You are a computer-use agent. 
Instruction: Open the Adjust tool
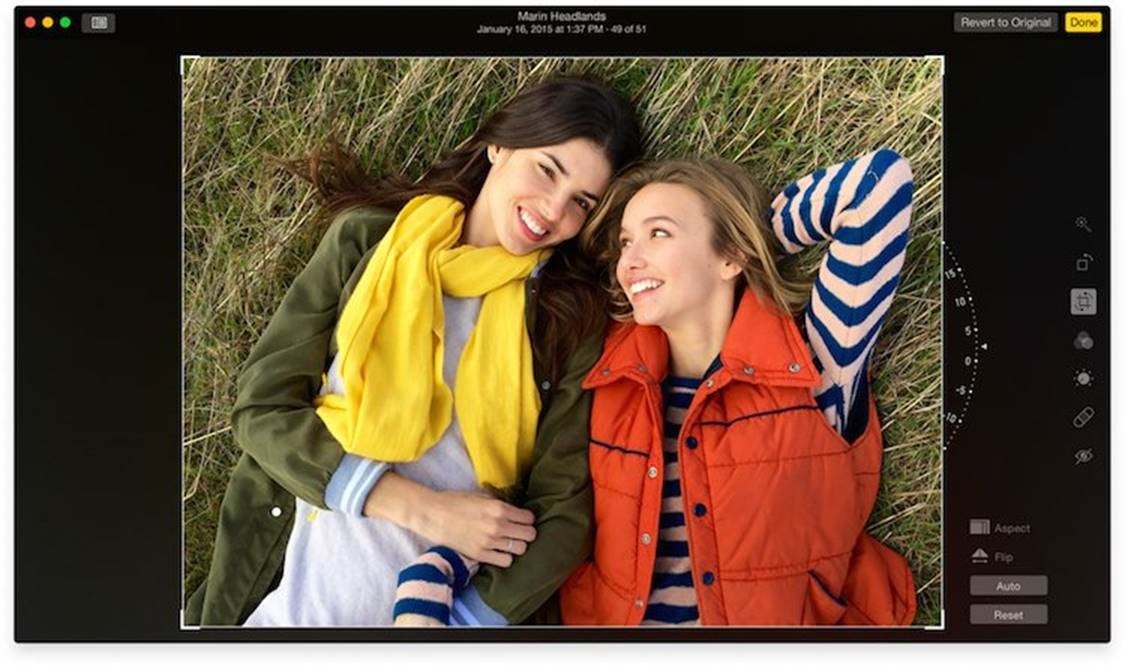click(1083, 378)
